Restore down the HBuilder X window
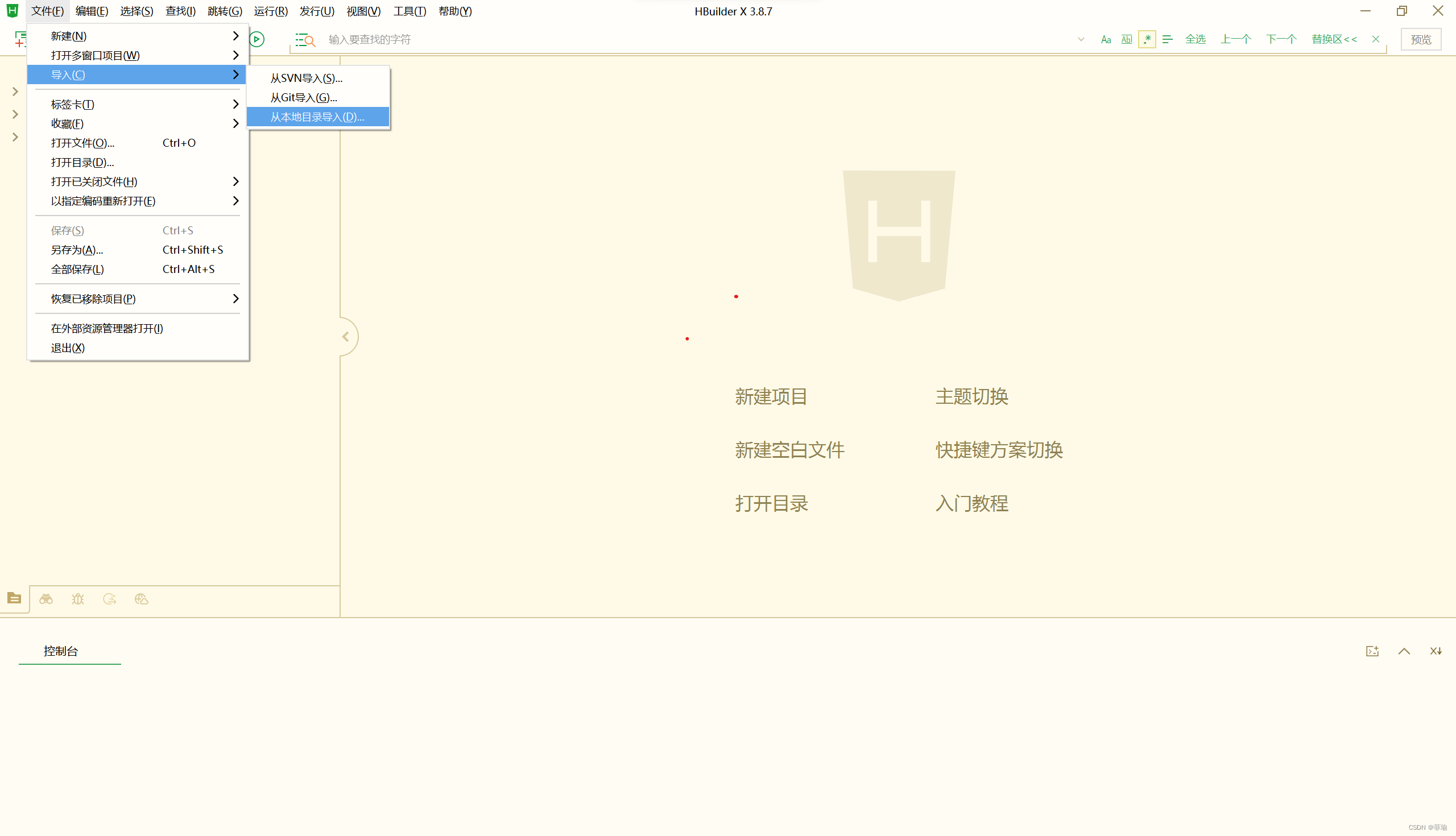The image size is (1456, 836). (x=1402, y=11)
